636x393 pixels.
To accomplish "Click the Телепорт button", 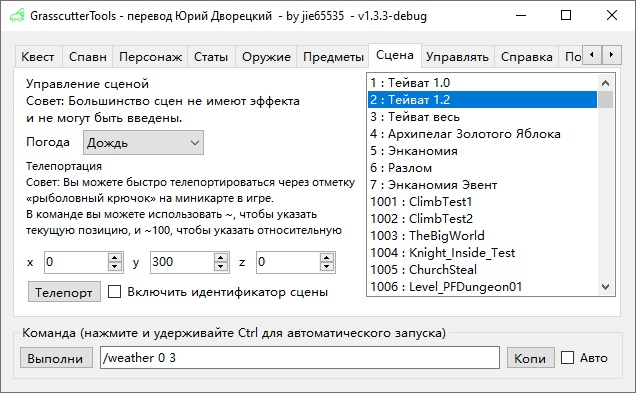I will (x=64, y=292).
